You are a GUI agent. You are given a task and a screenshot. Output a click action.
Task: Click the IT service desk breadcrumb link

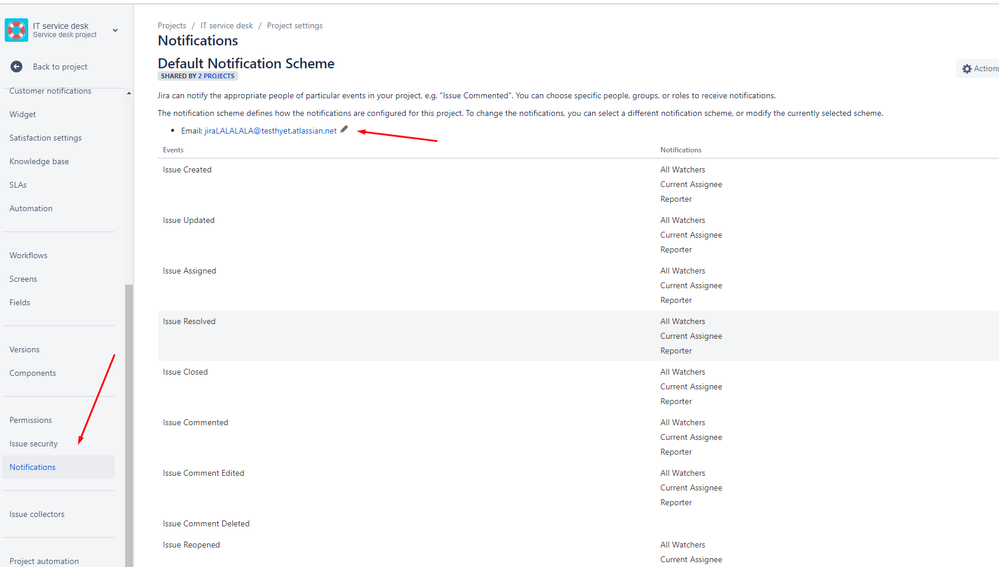point(226,26)
